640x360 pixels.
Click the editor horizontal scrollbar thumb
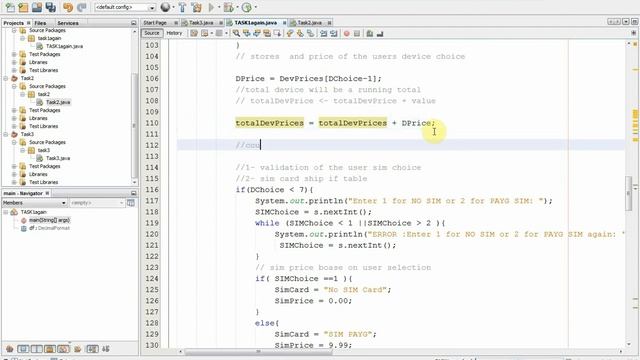259,351
